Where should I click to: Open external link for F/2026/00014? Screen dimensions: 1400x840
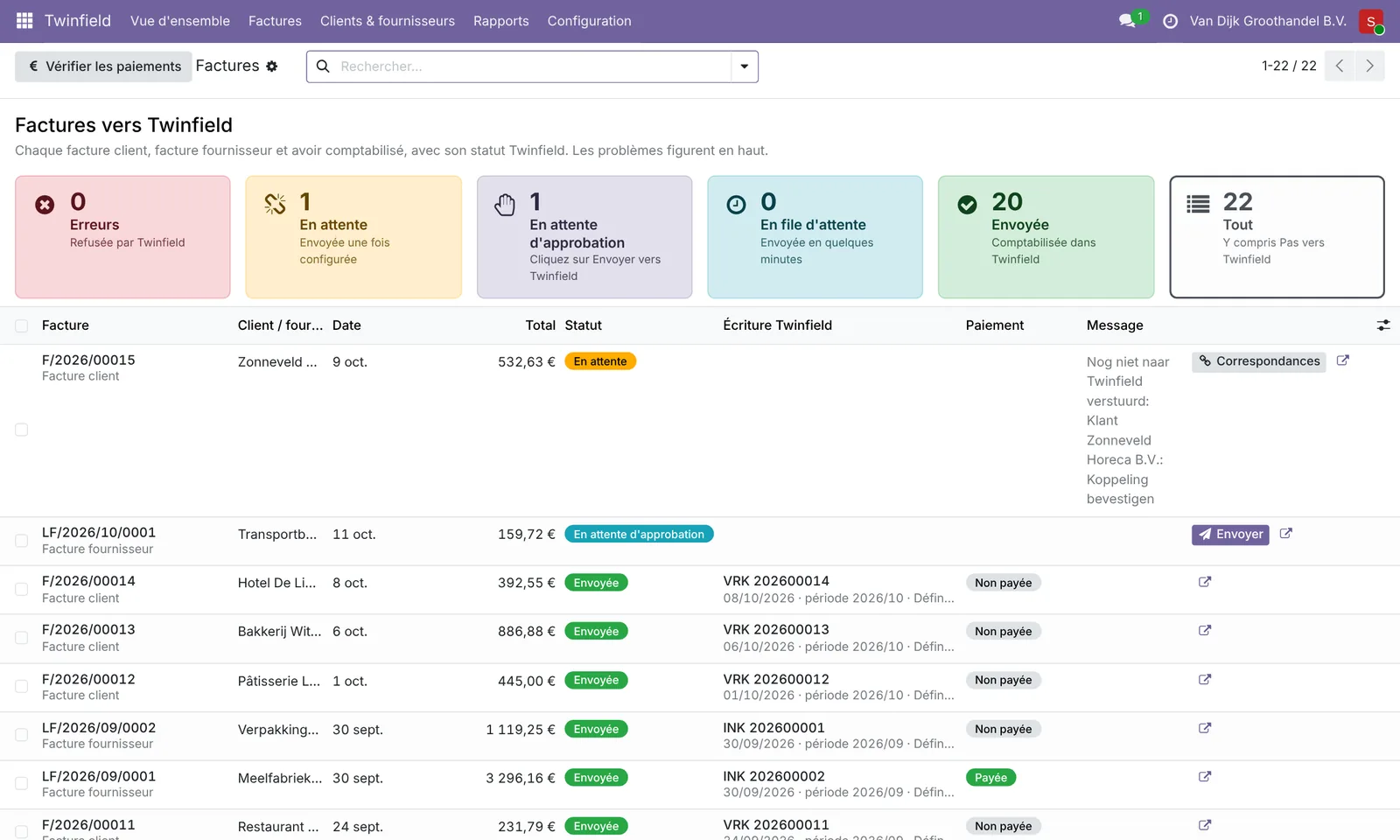pyautogui.click(x=1205, y=582)
